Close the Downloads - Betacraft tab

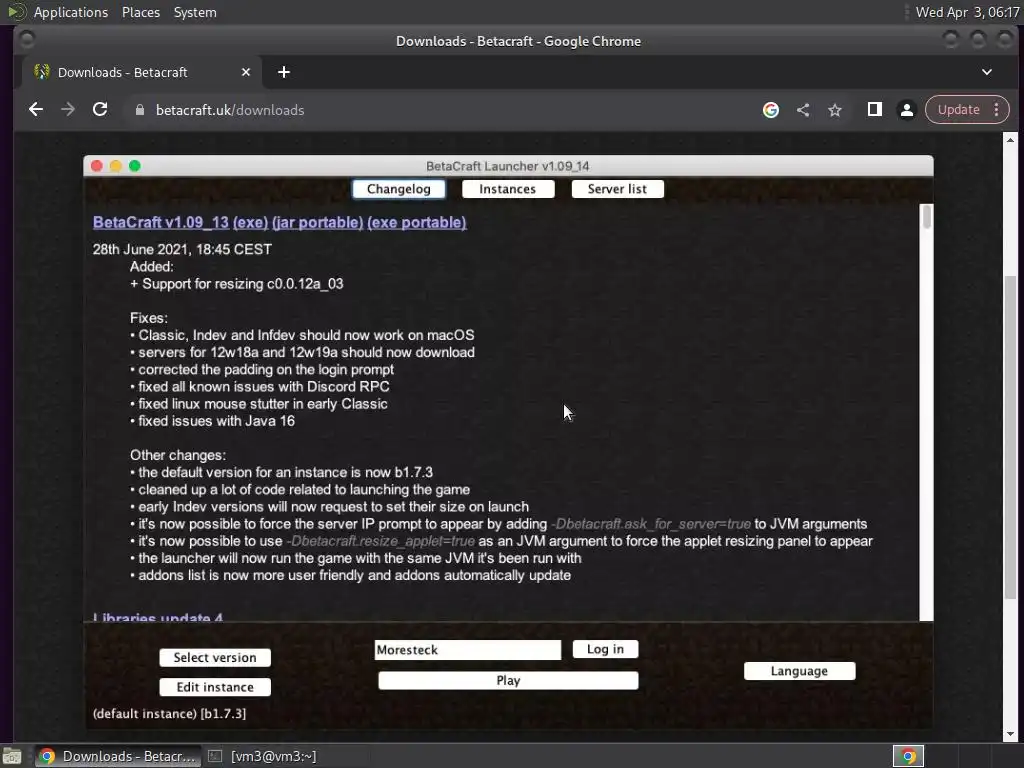(246, 72)
